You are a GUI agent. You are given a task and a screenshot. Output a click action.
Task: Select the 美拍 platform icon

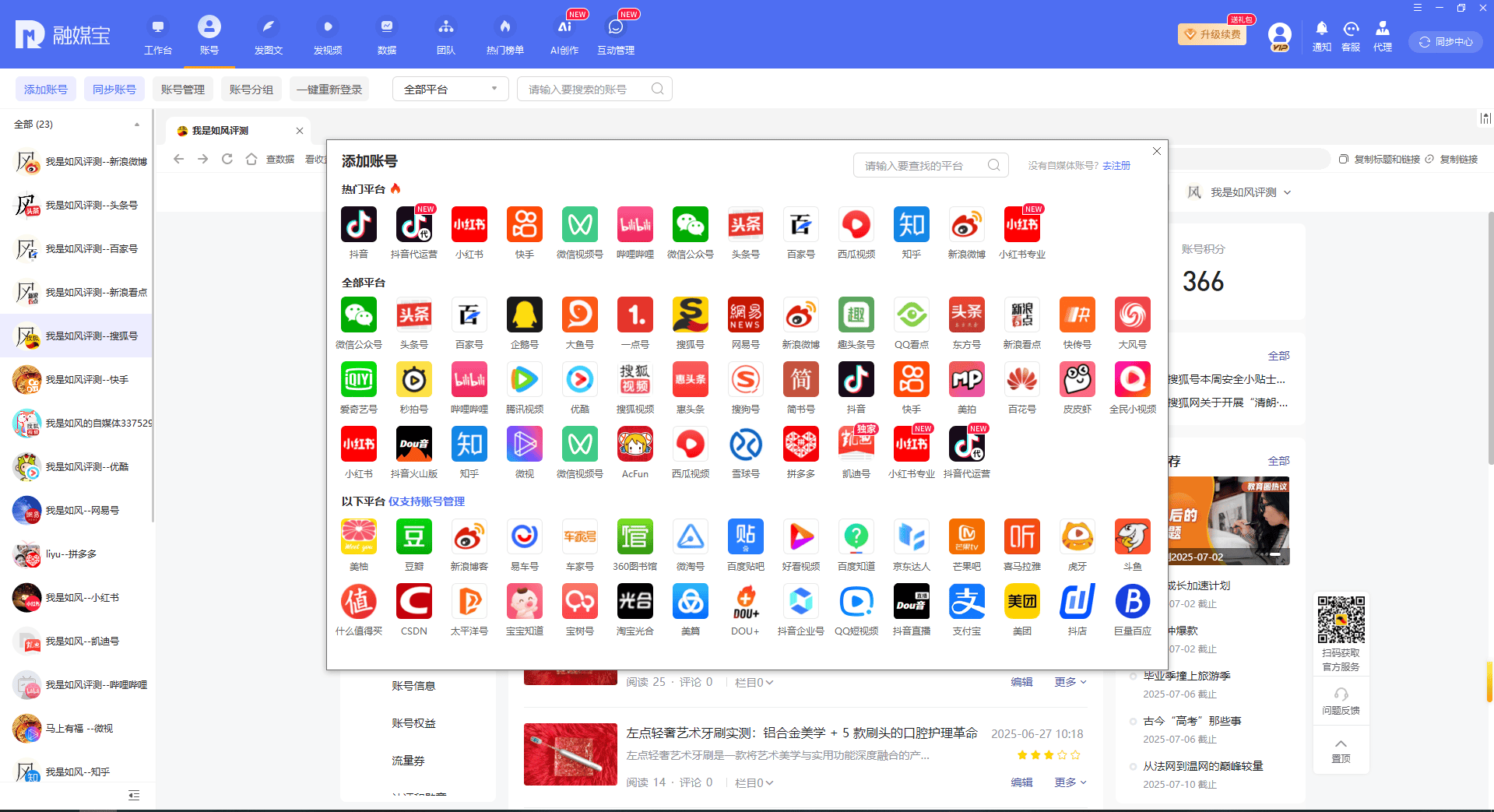coord(967,380)
